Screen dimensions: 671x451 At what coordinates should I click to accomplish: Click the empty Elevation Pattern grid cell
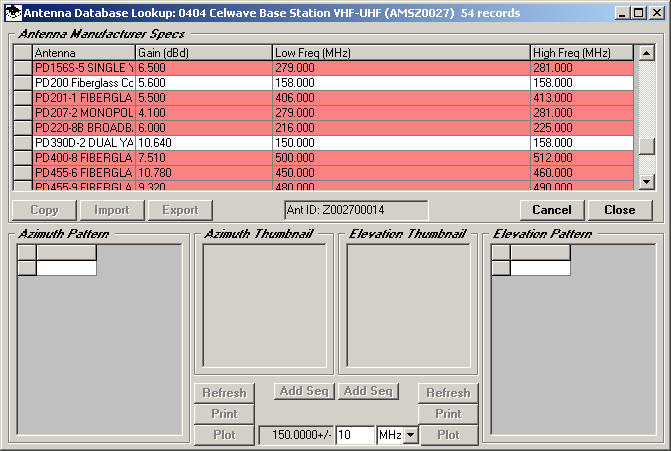[540, 268]
